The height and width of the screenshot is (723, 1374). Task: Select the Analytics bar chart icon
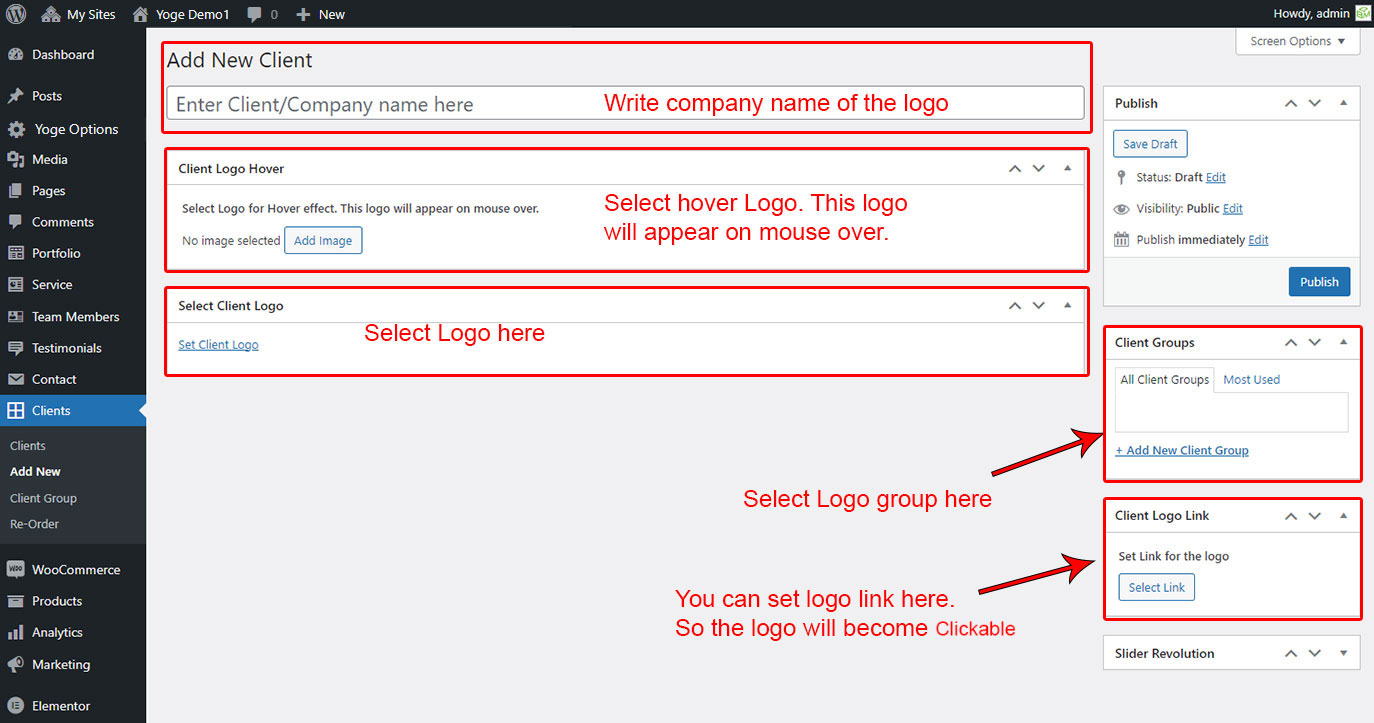point(16,633)
